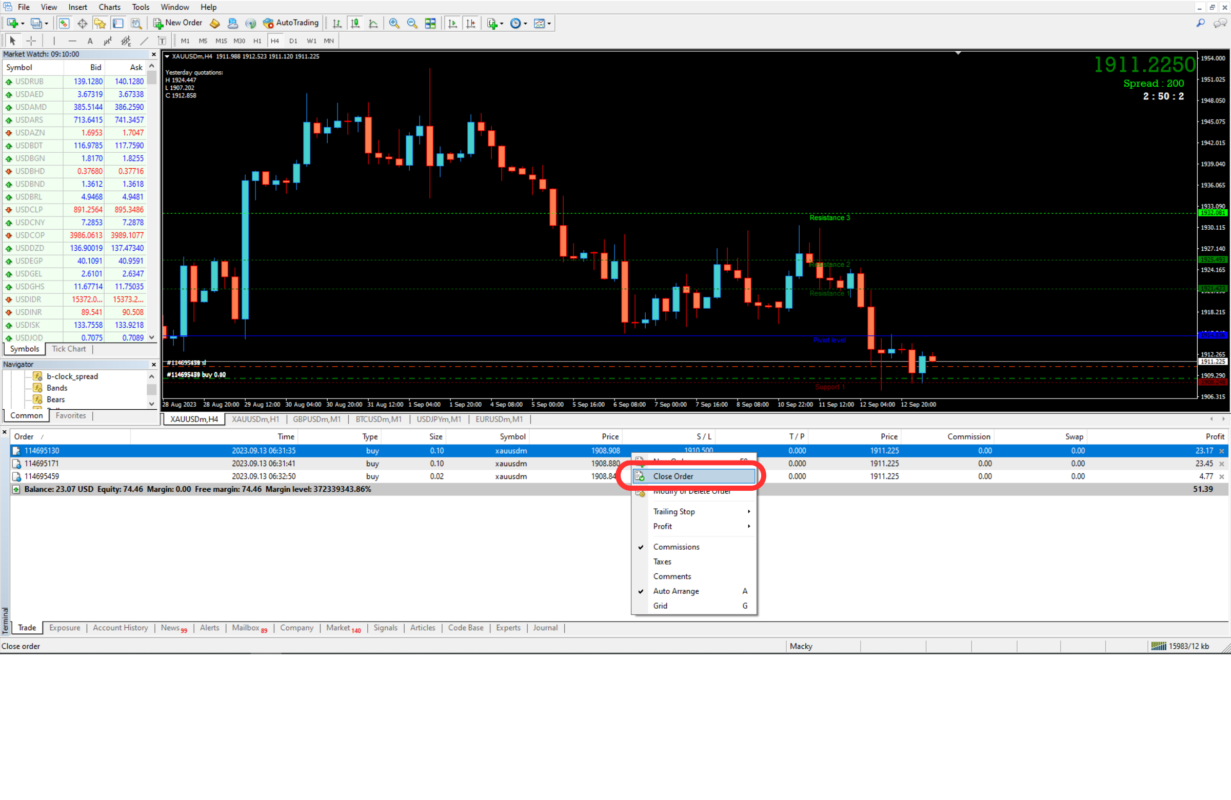Toggle Auto Arrange in context menu
This screenshot has width=1231, height=800.
pos(693,591)
